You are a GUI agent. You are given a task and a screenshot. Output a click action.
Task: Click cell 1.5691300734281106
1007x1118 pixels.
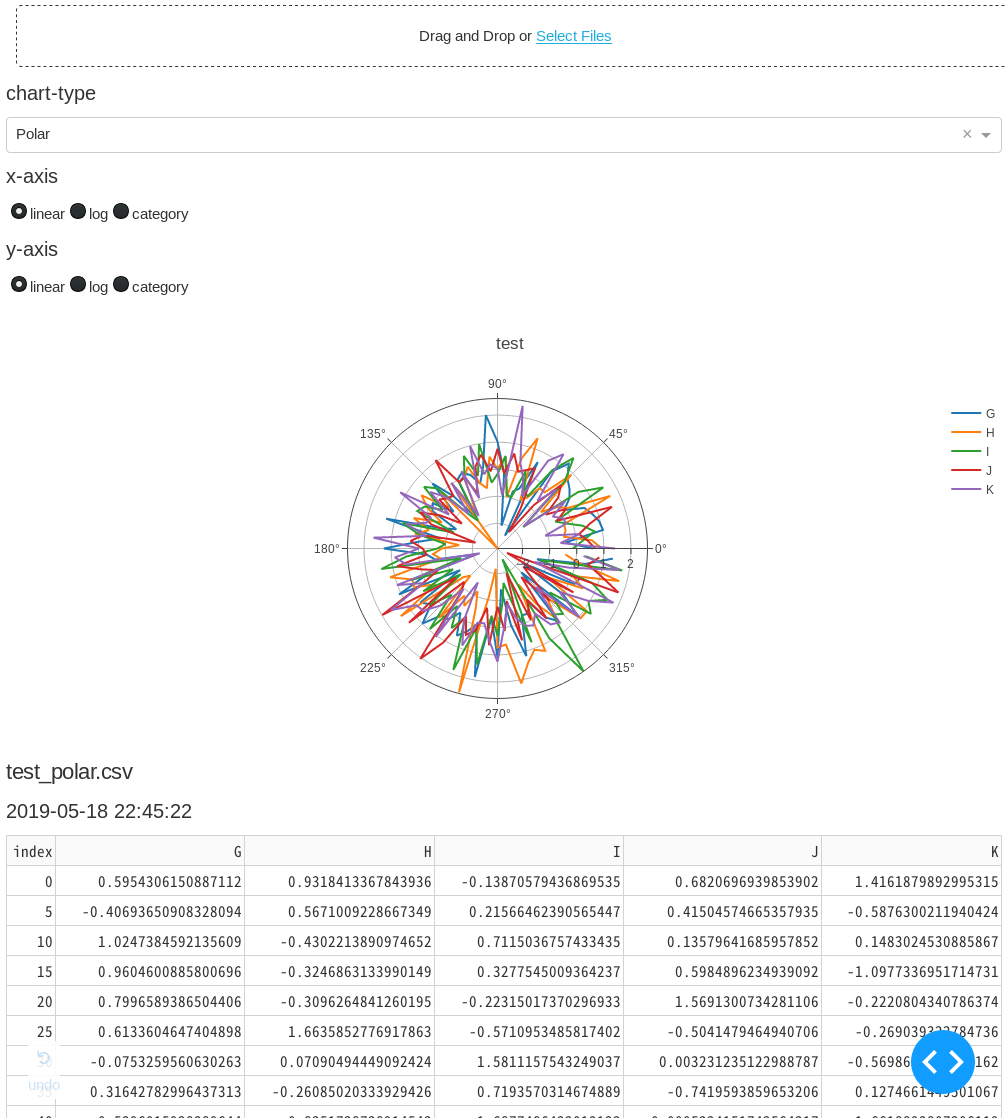[722, 1001]
